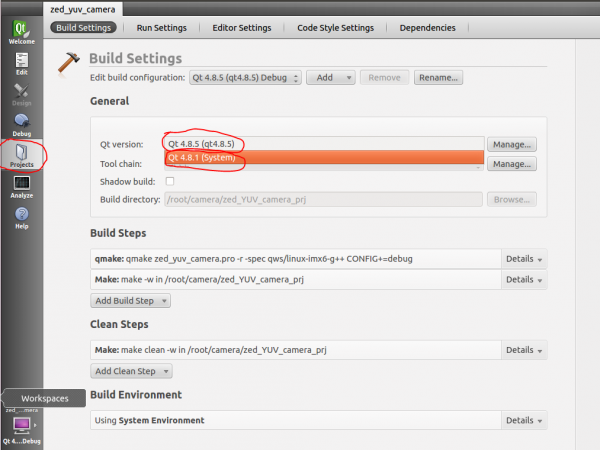The image size is (600, 450).
Task: Switch to the Run Settings tab
Action: [164, 28]
